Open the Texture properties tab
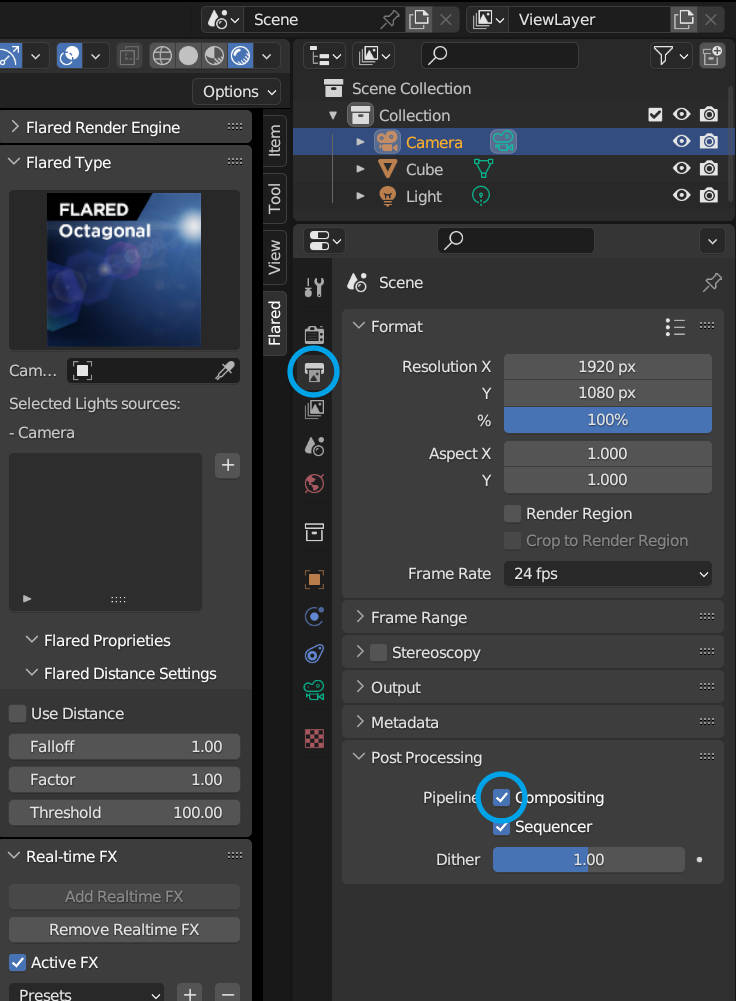The image size is (736, 1001). coord(314,739)
